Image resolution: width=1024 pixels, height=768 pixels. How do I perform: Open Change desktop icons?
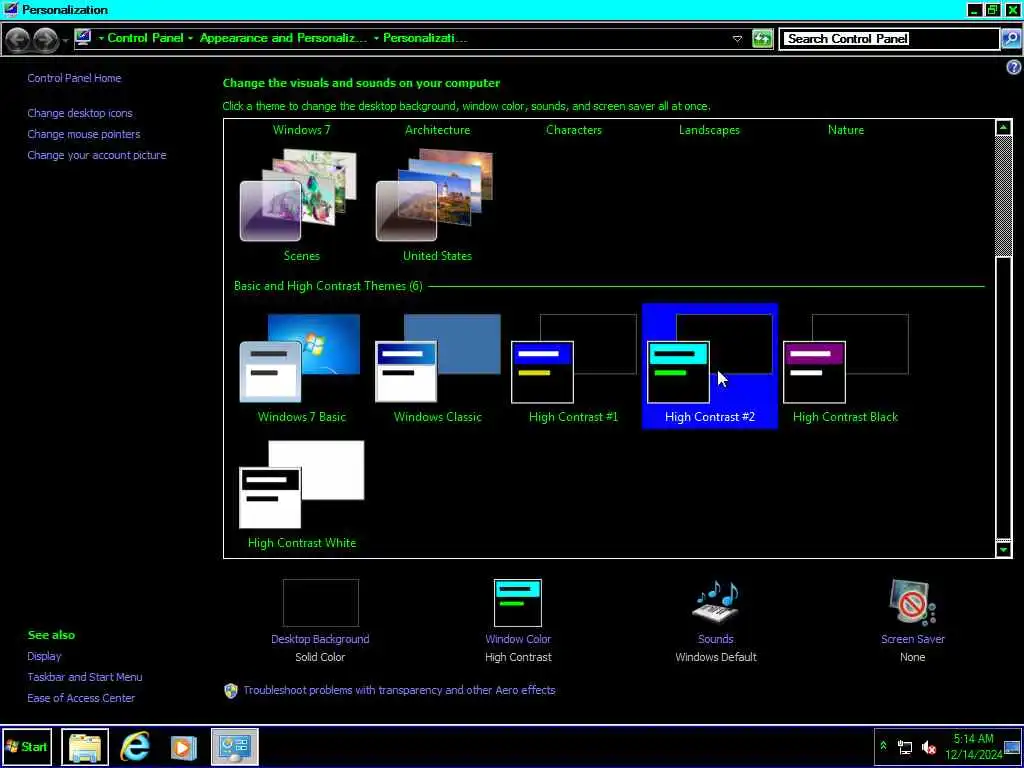click(80, 113)
